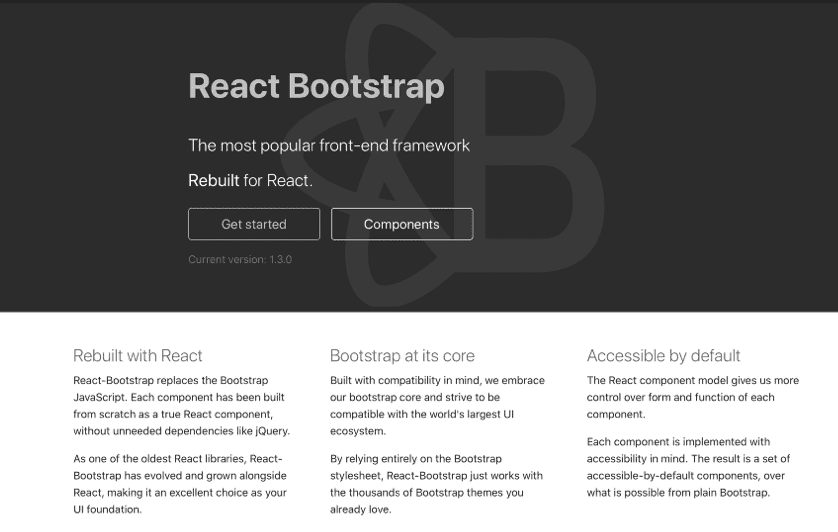Viewport: 838px width, 532px height.
Task: Click 'The most popular front-end framework' tagline
Action: click(329, 145)
